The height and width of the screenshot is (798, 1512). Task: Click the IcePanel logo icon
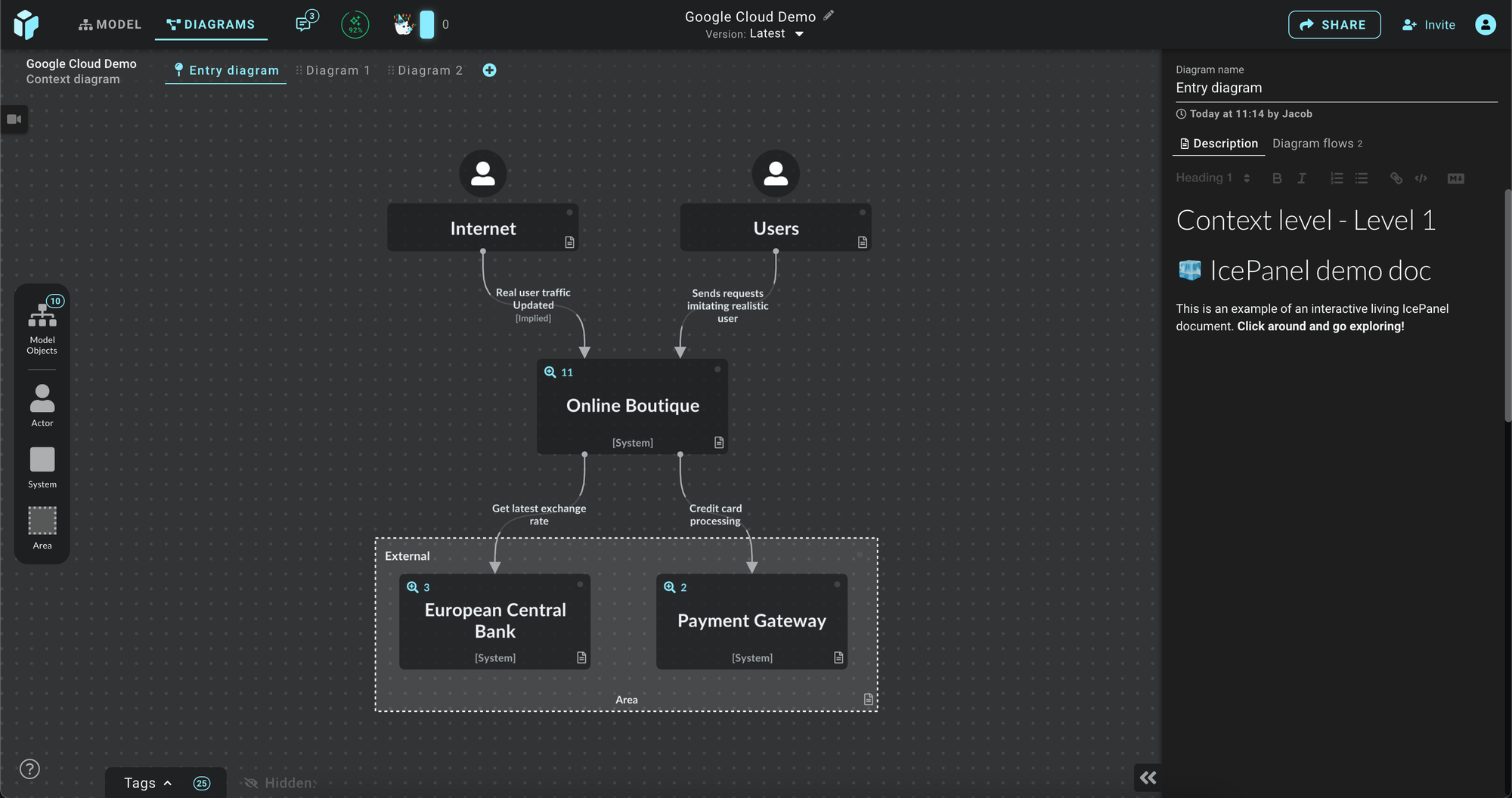(26, 24)
